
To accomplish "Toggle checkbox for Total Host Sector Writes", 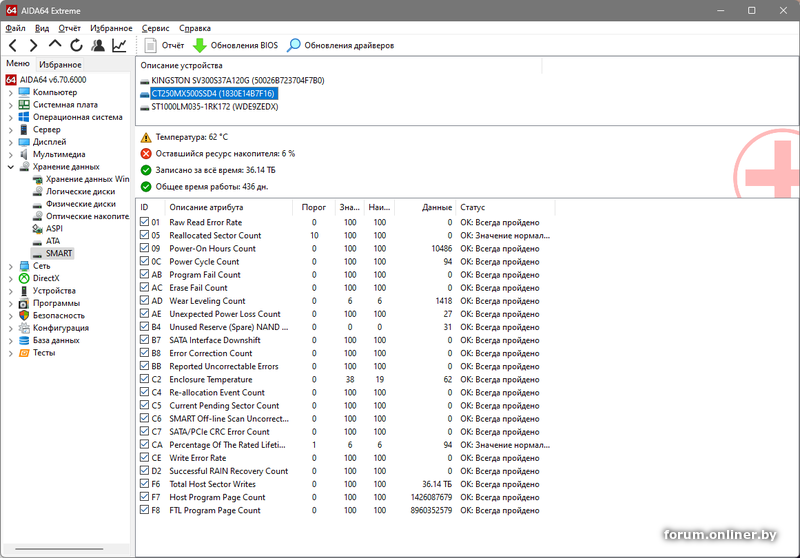I will coord(145,484).
